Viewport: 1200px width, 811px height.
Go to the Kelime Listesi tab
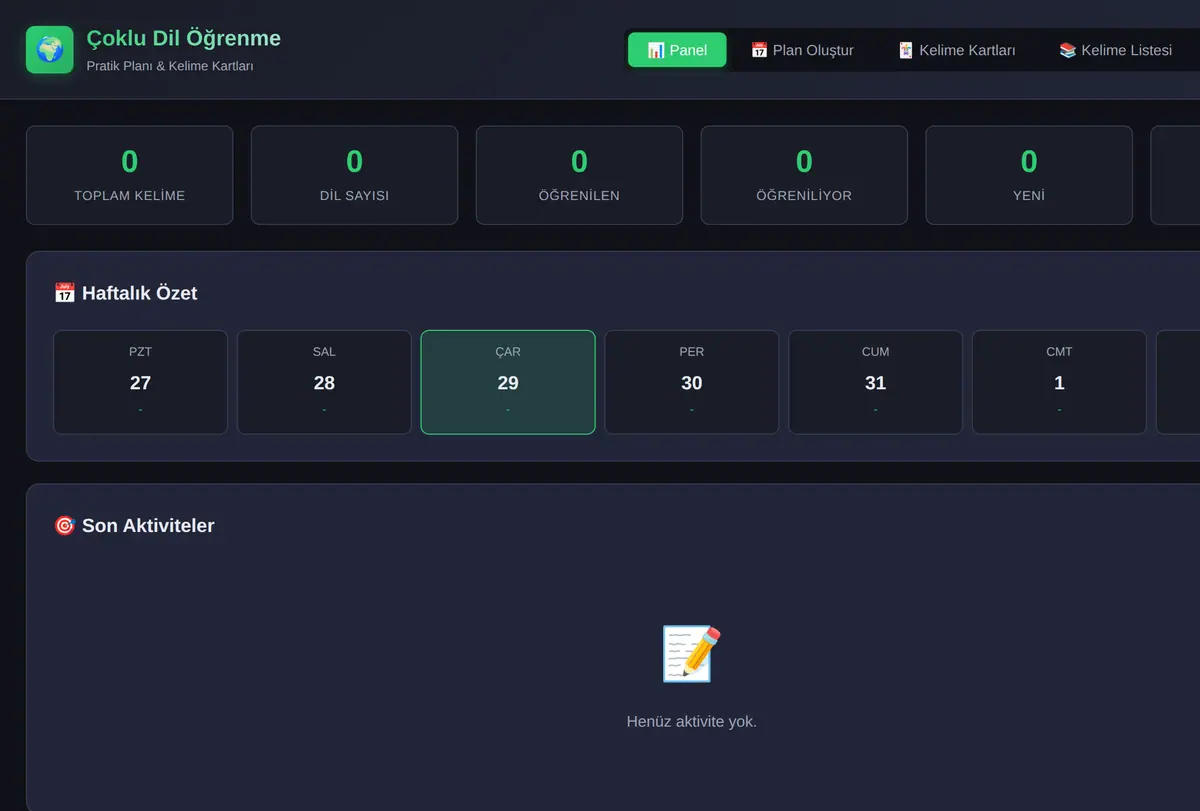coord(1115,50)
